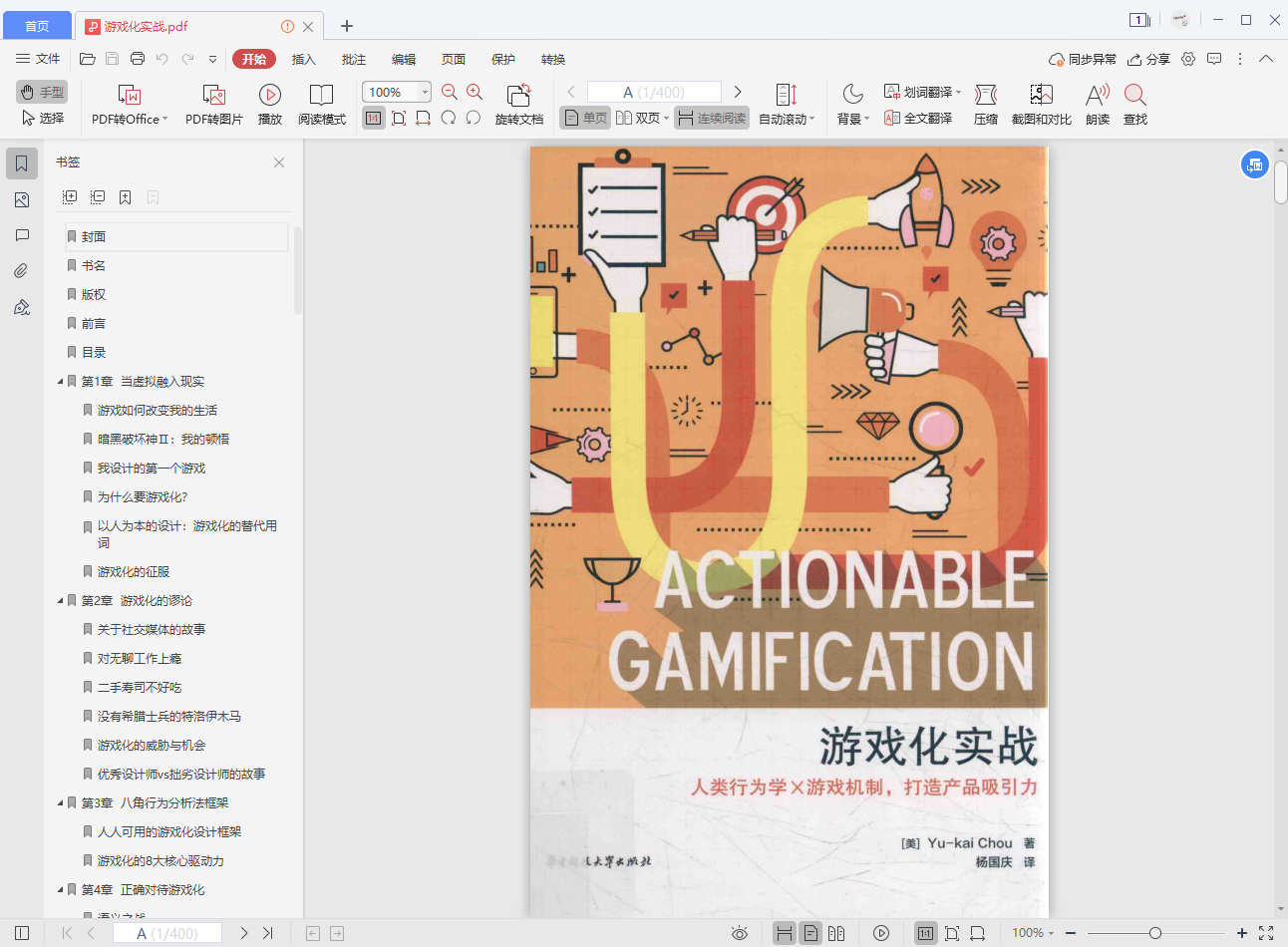Add a new bookmark icon

(126, 197)
